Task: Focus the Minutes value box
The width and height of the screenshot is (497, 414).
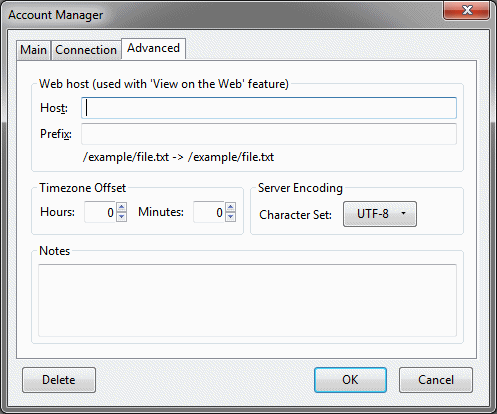Action: (209, 212)
